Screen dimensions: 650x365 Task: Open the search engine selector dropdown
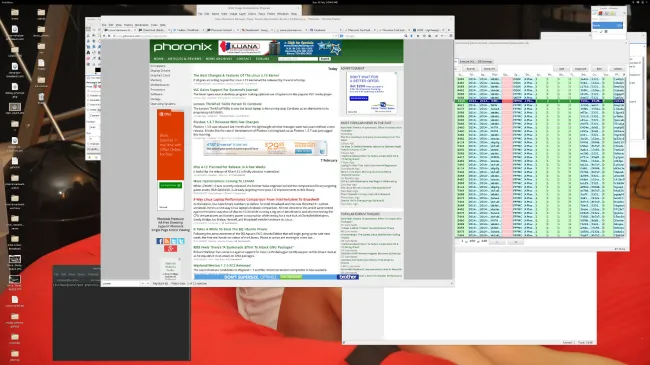tap(342, 36)
